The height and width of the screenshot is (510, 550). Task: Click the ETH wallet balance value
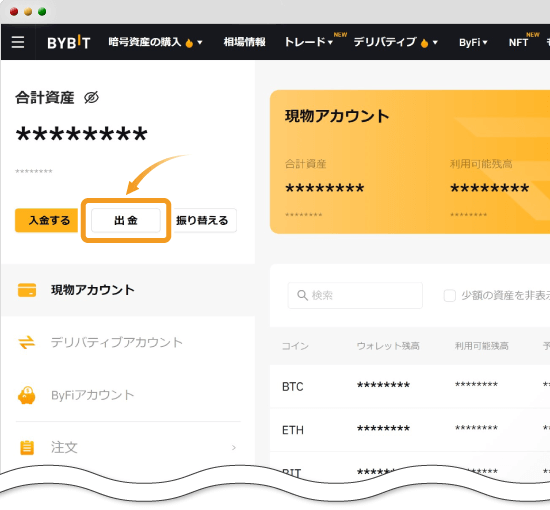[383, 428]
